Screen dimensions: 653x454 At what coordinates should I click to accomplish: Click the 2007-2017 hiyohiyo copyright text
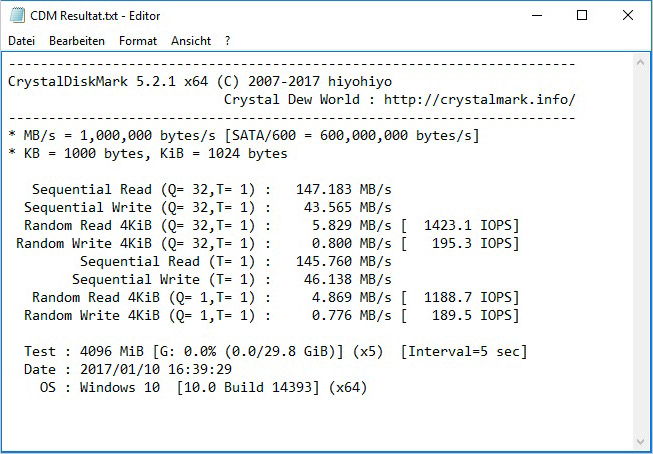pyautogui.click(x=320, y=81)
